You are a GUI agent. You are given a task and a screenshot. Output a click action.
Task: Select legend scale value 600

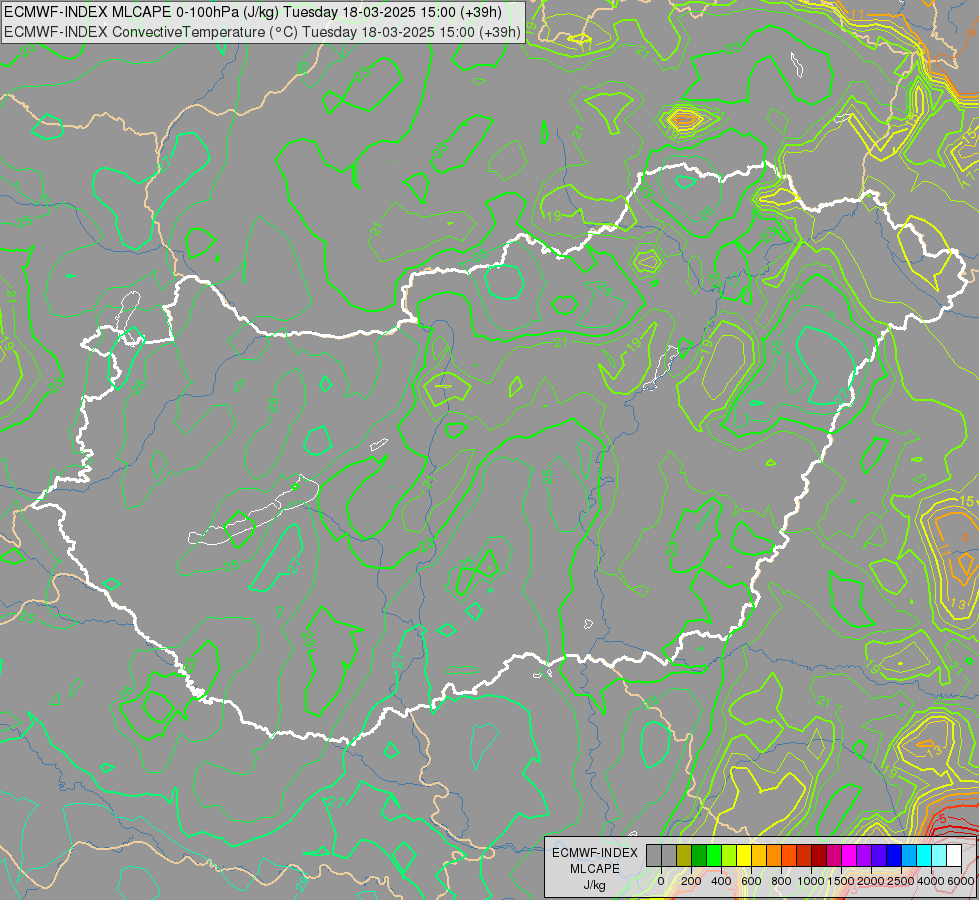(x=751, y=881)
